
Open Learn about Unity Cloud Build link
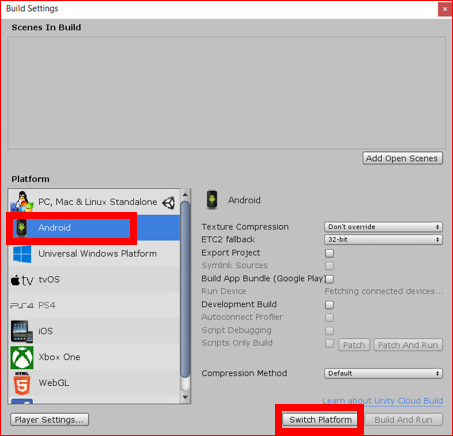pyautogui.click(x=383, y=401)
